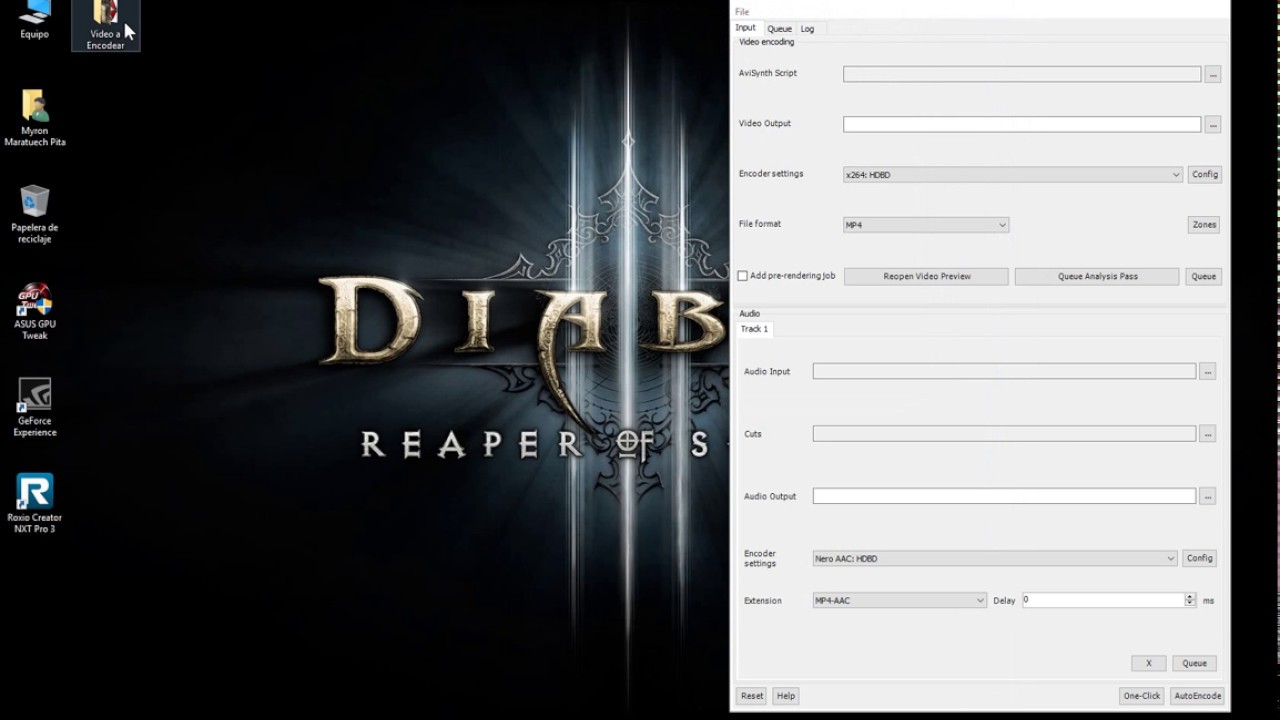Open the Equipo desktop icon
Image resolution: width=1280 pixels, height=720 pixels.
34,21
